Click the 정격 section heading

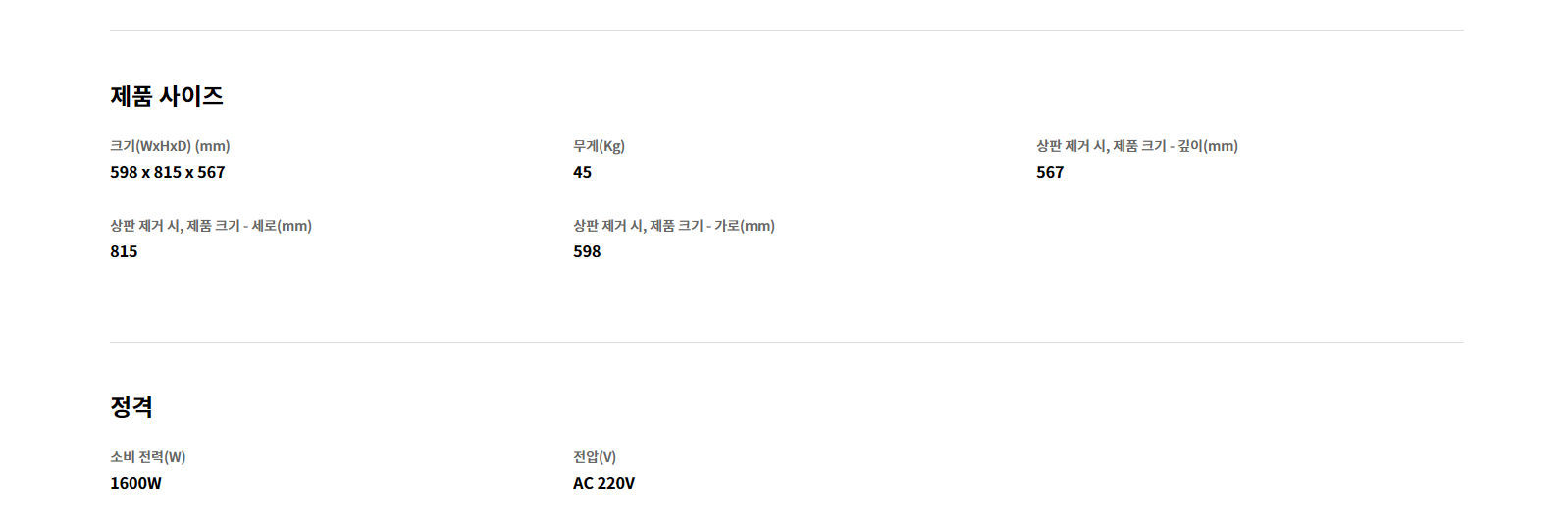point(131,407)
